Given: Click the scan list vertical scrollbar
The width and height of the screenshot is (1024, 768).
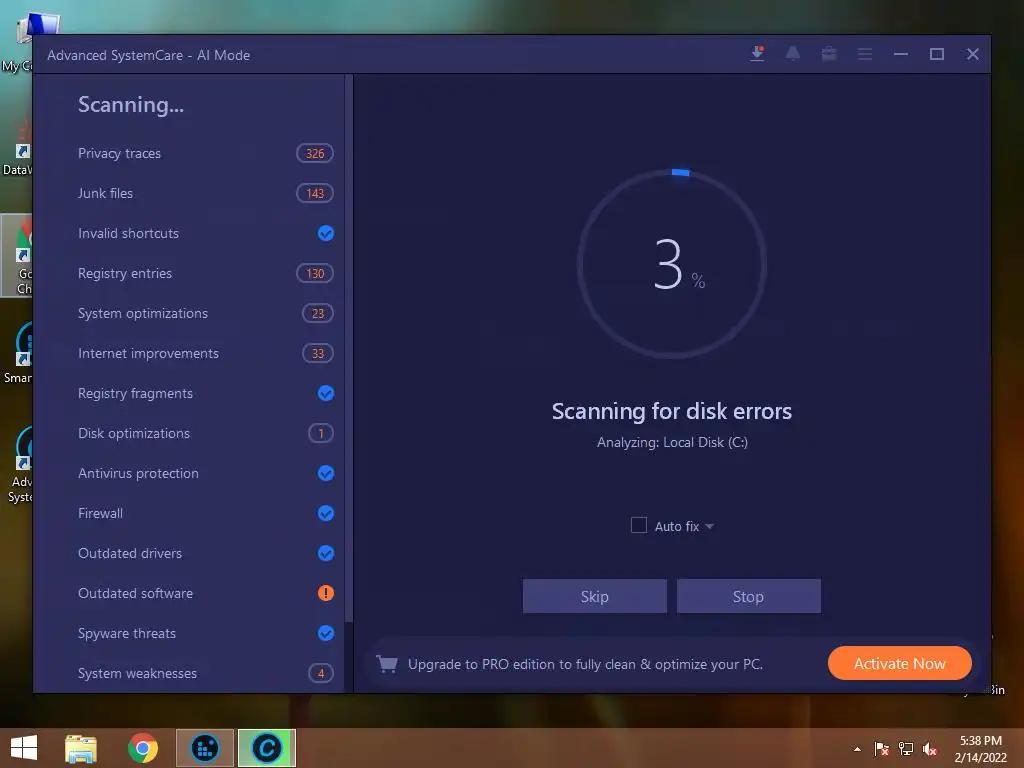Looking at the screenshot, I should [349, 348].
